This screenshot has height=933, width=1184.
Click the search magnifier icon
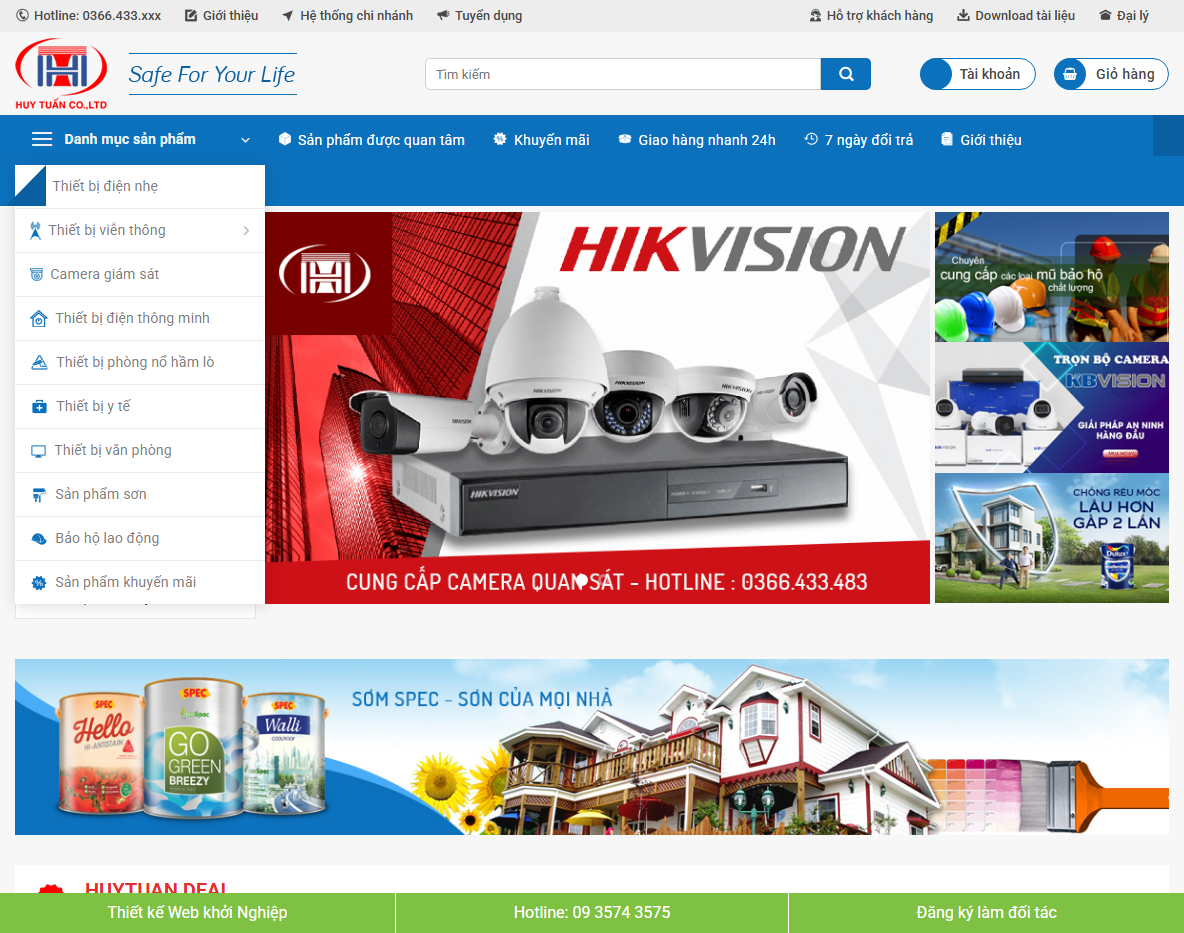845,73
